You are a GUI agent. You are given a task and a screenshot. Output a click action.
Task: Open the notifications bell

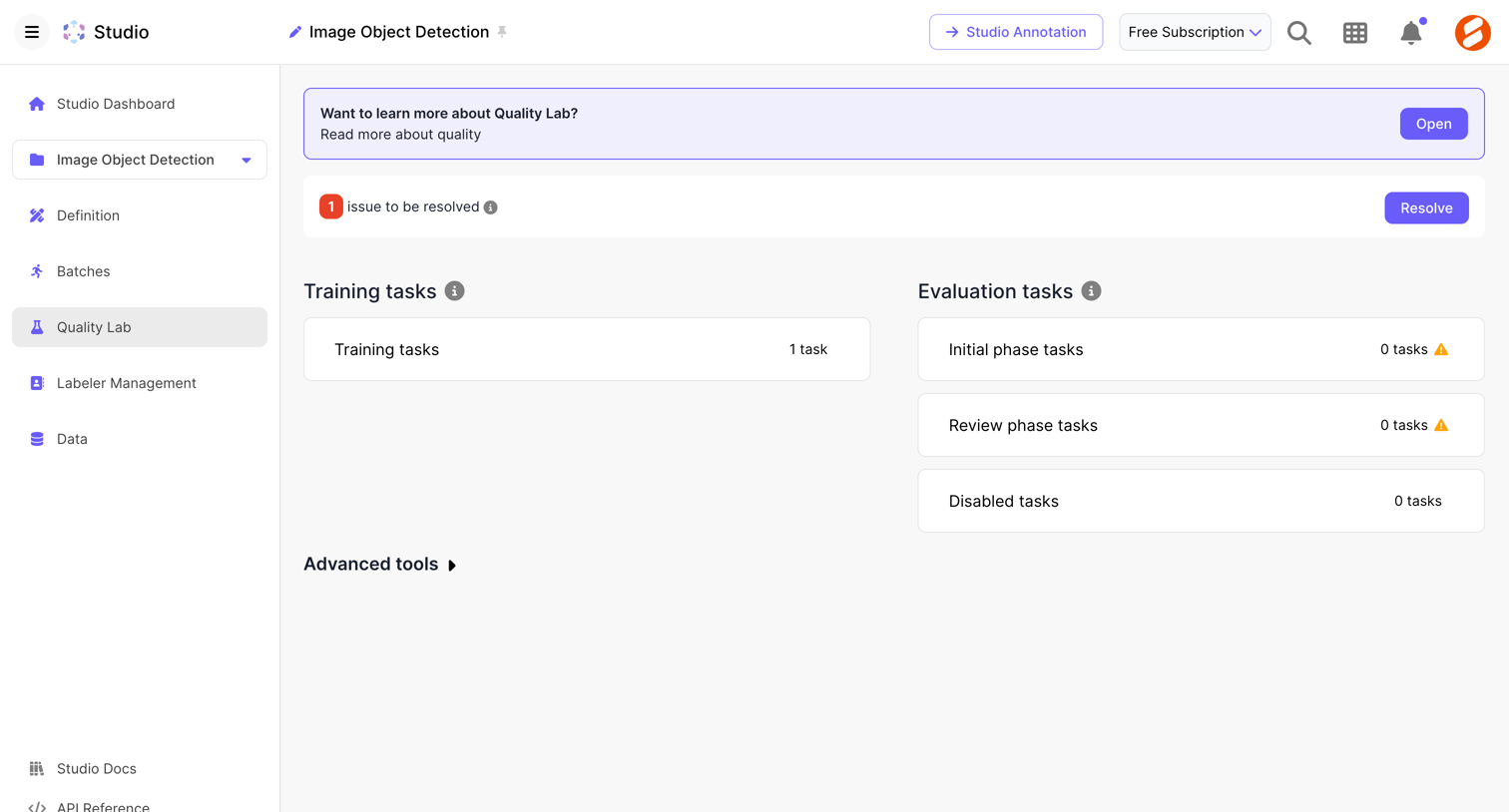[x=1411, y=32]
